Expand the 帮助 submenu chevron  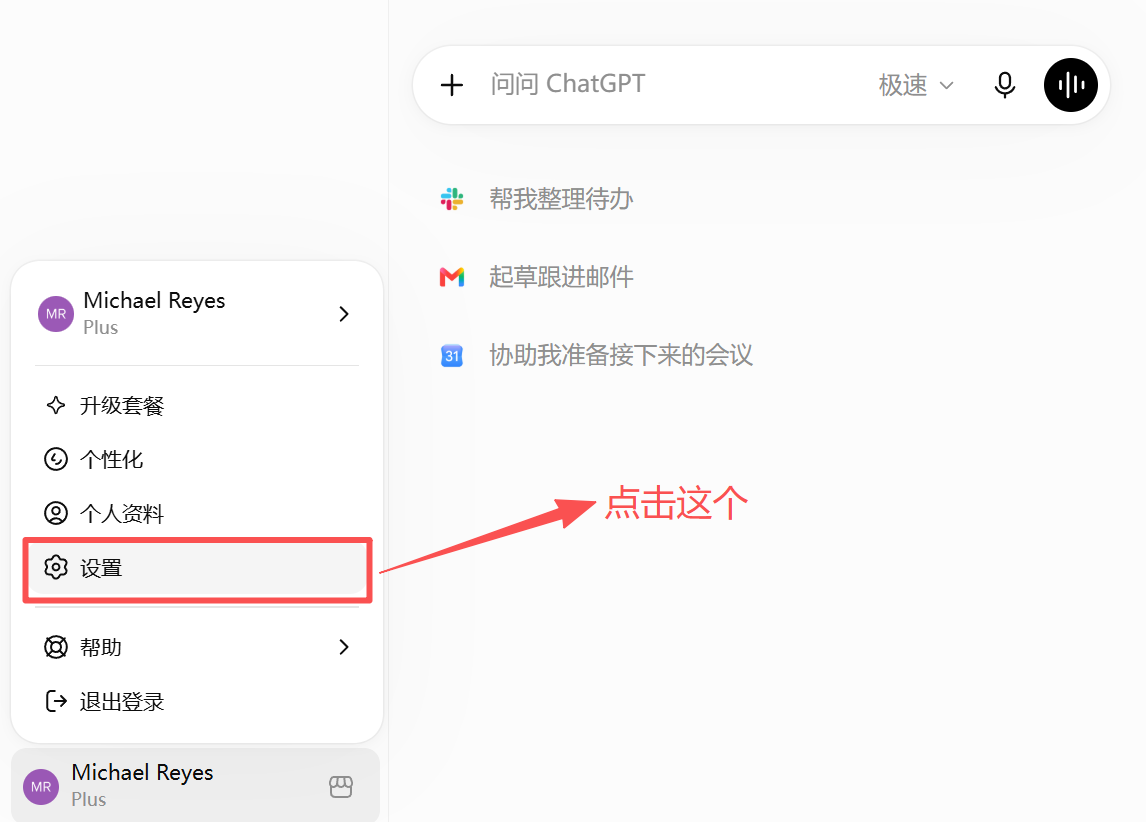coord(344,647)
